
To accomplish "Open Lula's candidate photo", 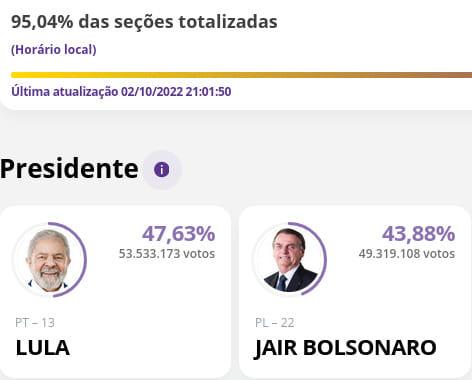I will 49,260.
